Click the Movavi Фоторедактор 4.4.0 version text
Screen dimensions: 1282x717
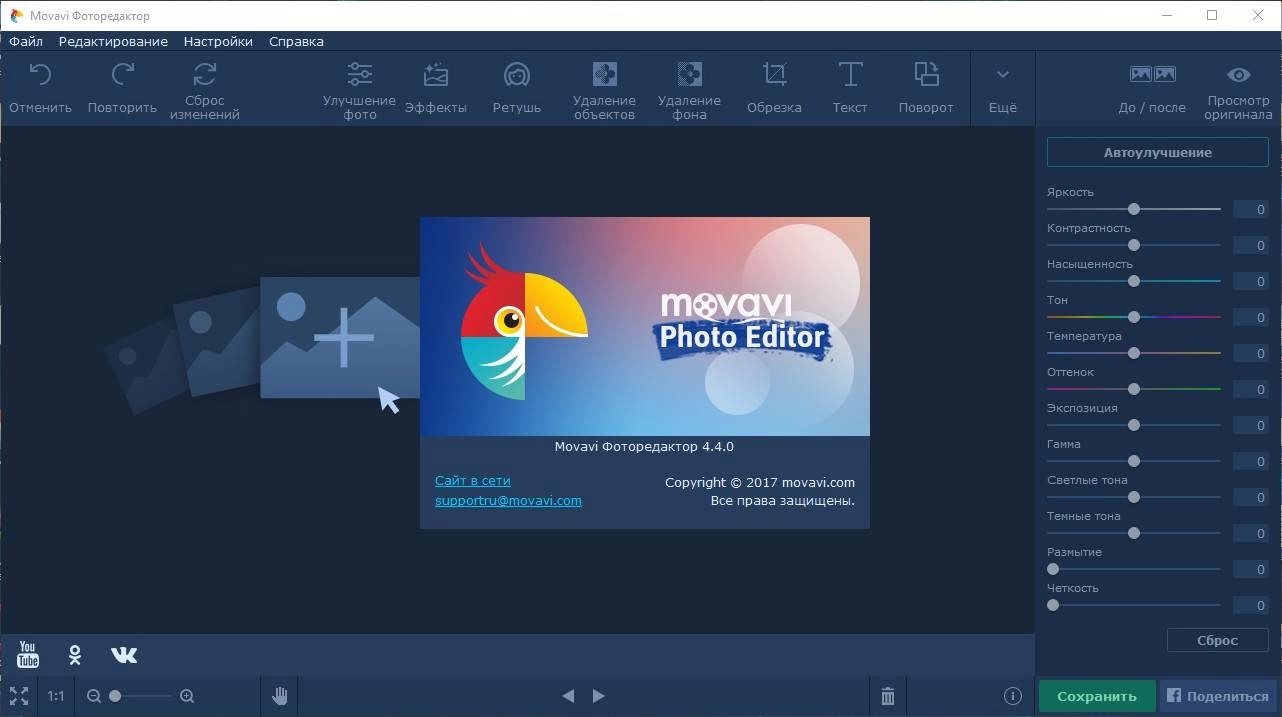[x=644, y=446]
